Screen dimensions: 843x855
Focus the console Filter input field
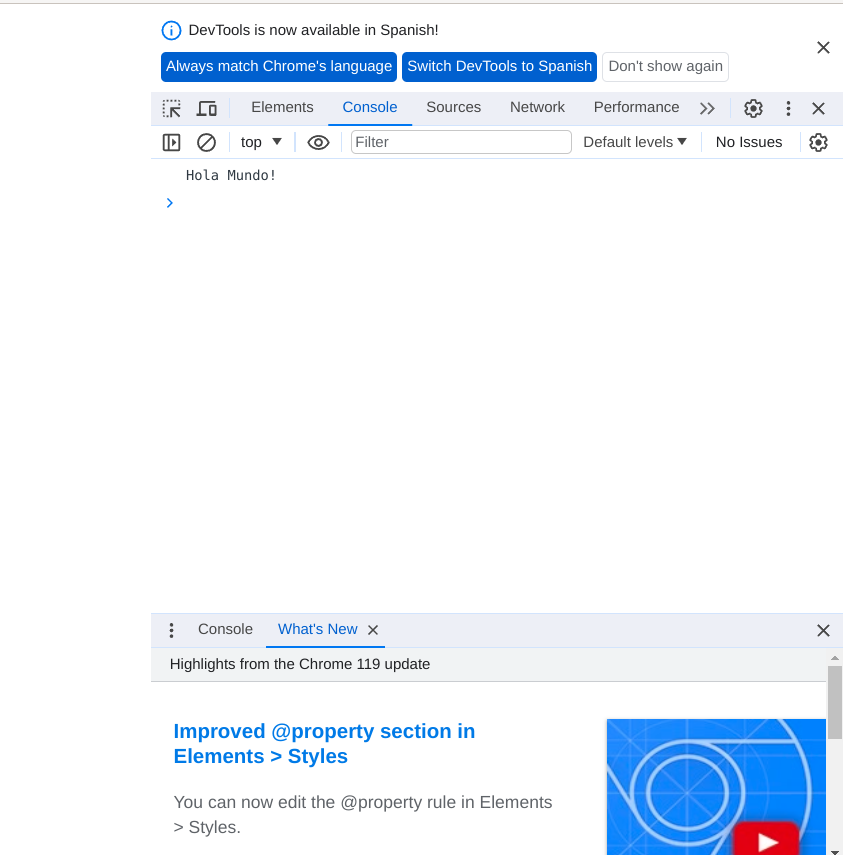[461, 142]
